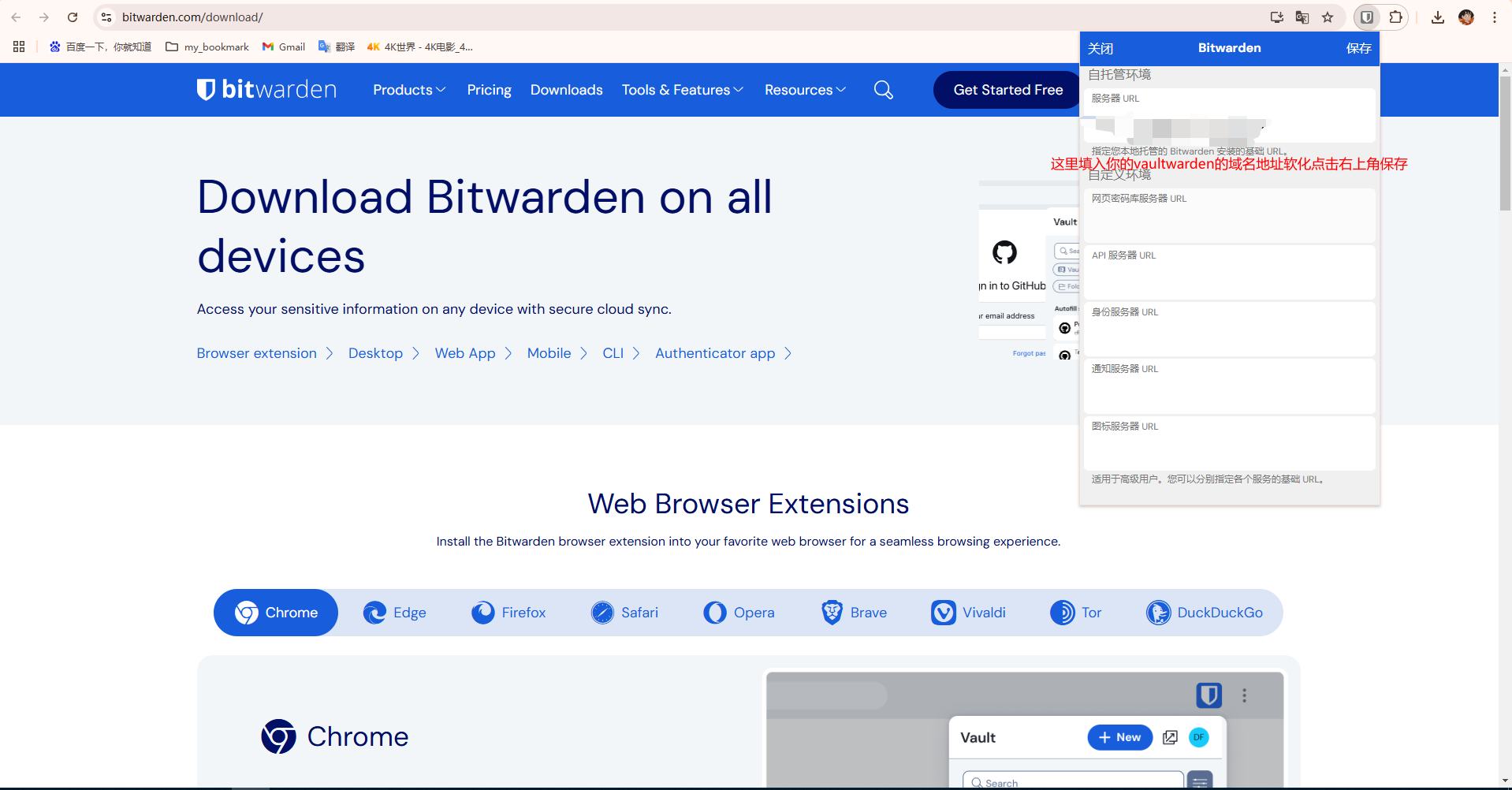Reload the page with refresh icon
The height and width of the screenshot is (790, 1512).
pyautogui.click(x=73, y=17)
